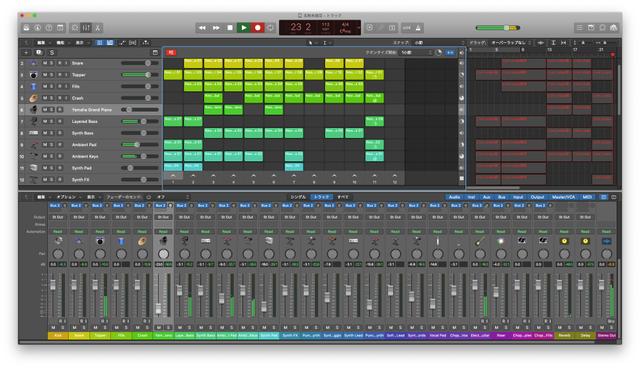Stop playback with the transport stop button
Viewport: 640px width, 368px height.
click(x=230, y=28)
